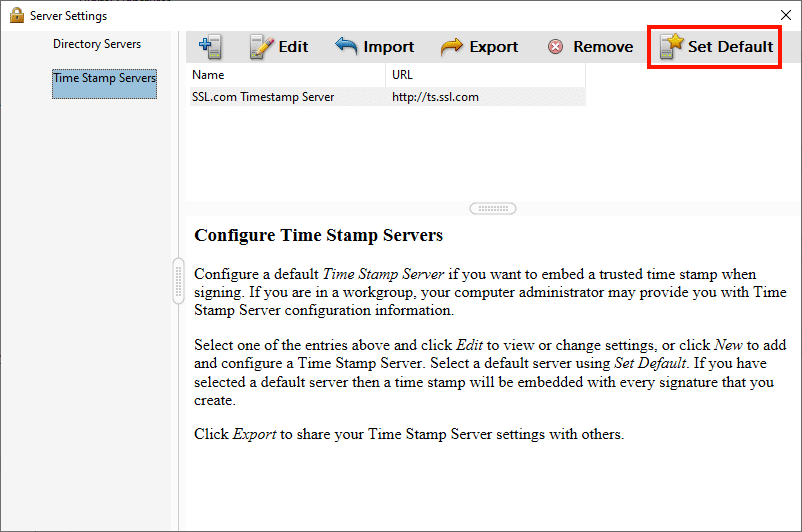This screenshot has width=802, height=532.
Task: Click the http://ts.ssl.com URL cell
Action: tap(435, 97)
